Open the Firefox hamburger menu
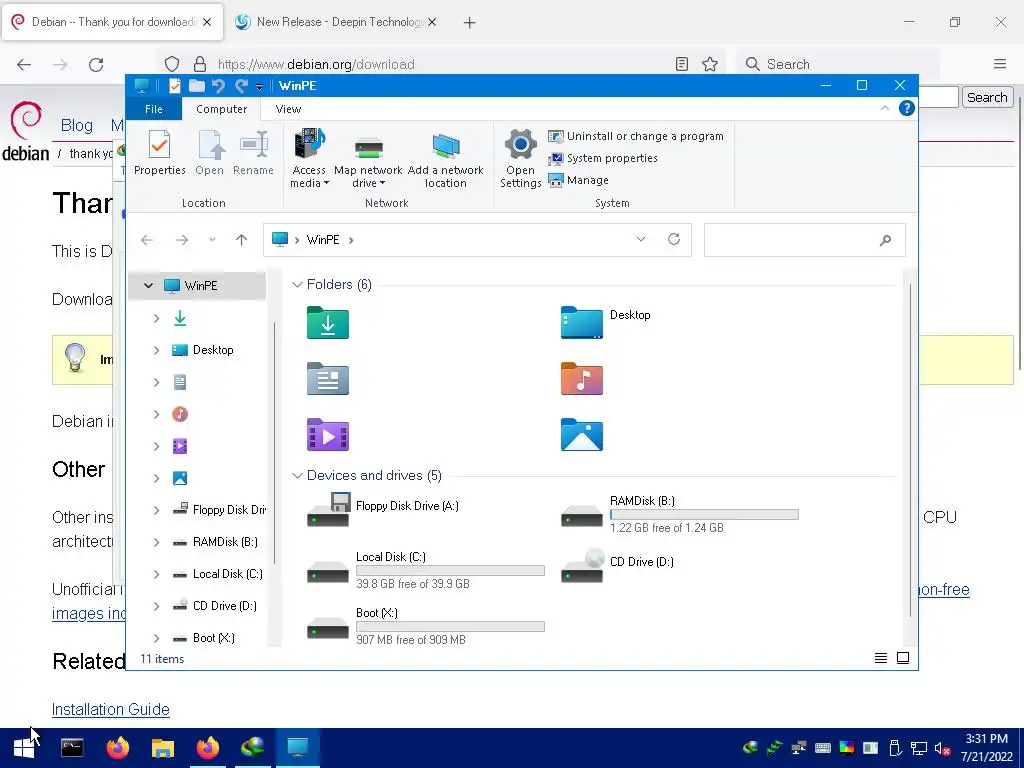The height and width of the screenshot is (768, 1024). 1000,64
